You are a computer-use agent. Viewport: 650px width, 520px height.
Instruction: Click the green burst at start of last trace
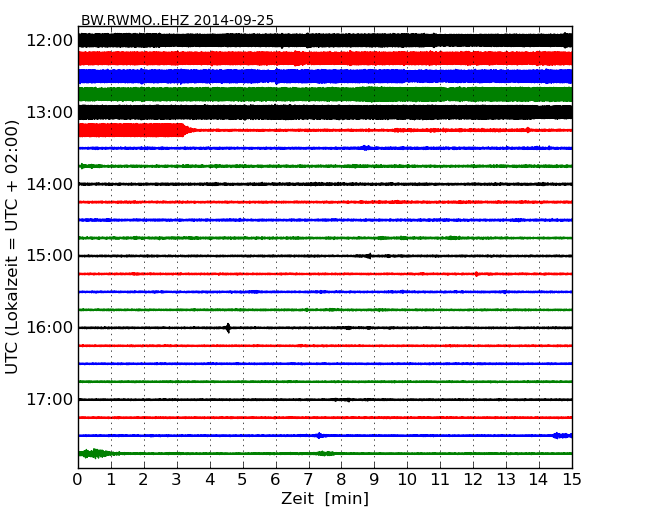(x=96, y=453)
